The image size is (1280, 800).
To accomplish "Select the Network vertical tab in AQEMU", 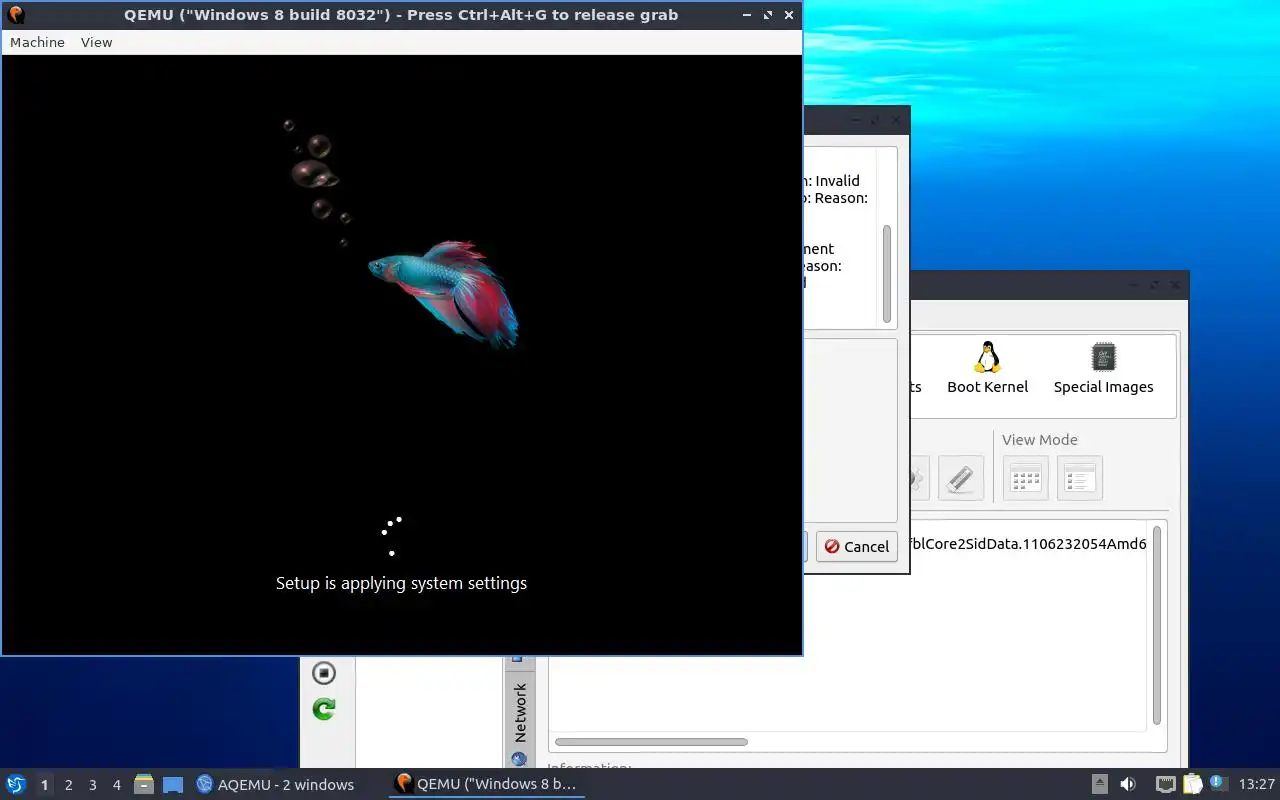I will [x=520, y=712].
